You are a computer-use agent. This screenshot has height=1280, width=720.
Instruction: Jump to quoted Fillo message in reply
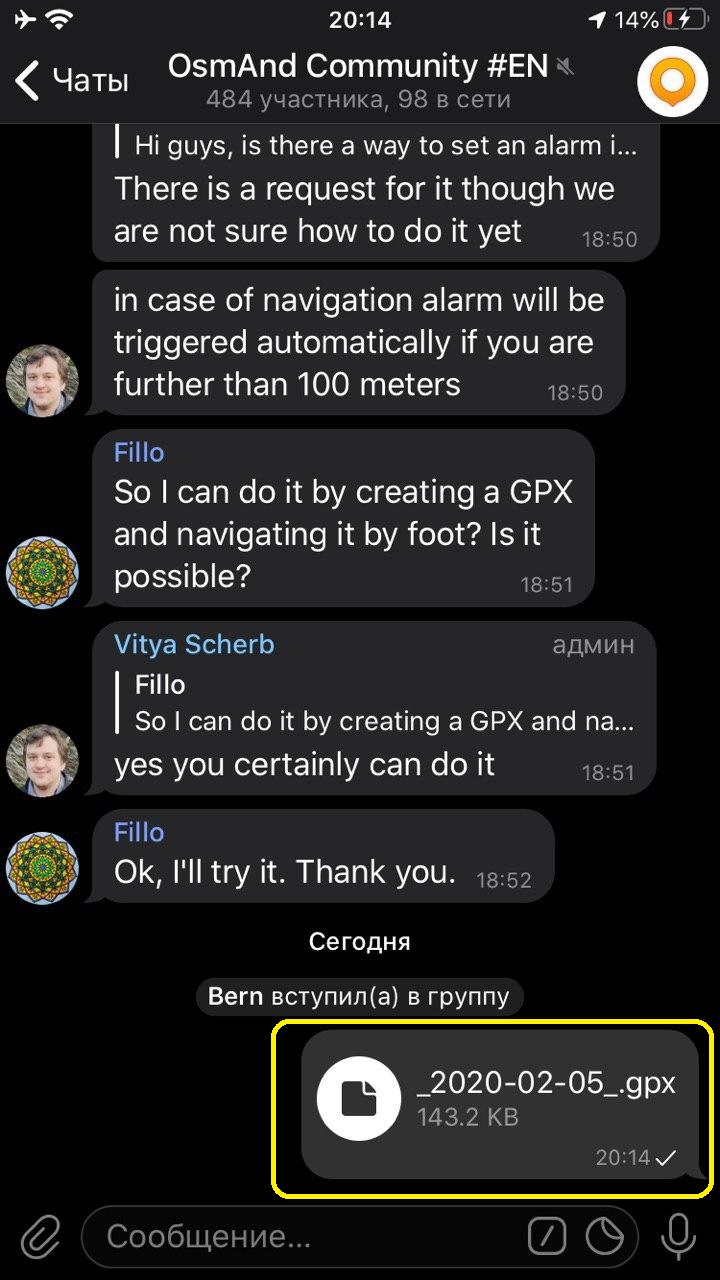pos(385,704)
